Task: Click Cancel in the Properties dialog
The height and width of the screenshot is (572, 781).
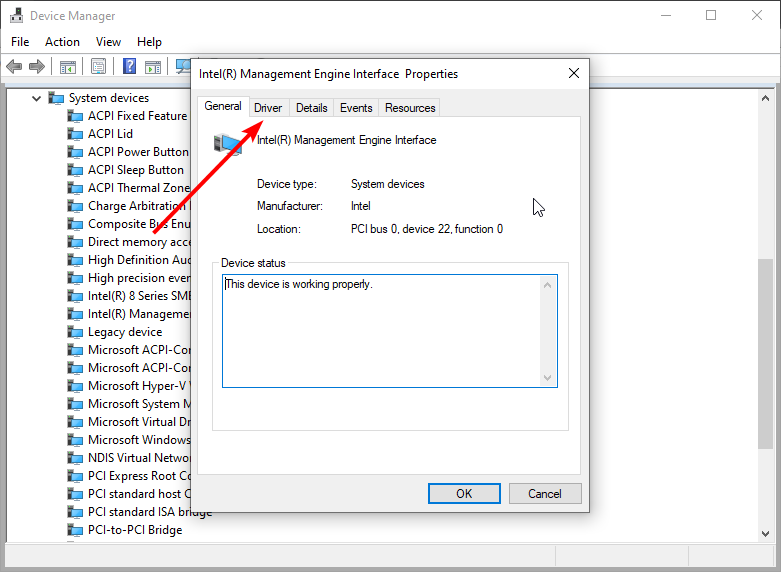Action: coord(545,493)
